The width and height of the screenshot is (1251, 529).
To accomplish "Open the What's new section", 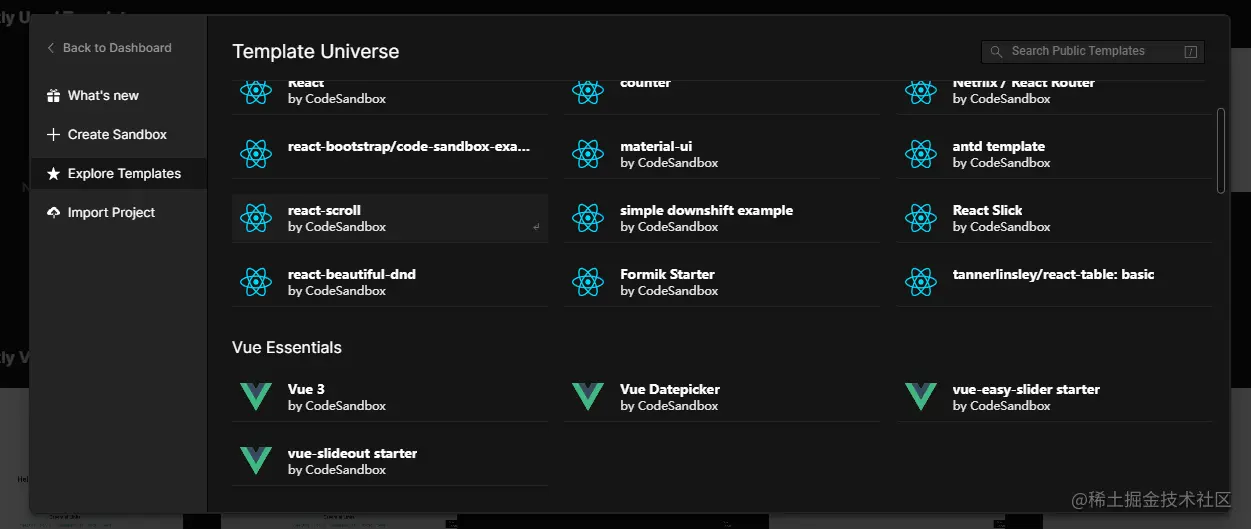I will [119, 96].
